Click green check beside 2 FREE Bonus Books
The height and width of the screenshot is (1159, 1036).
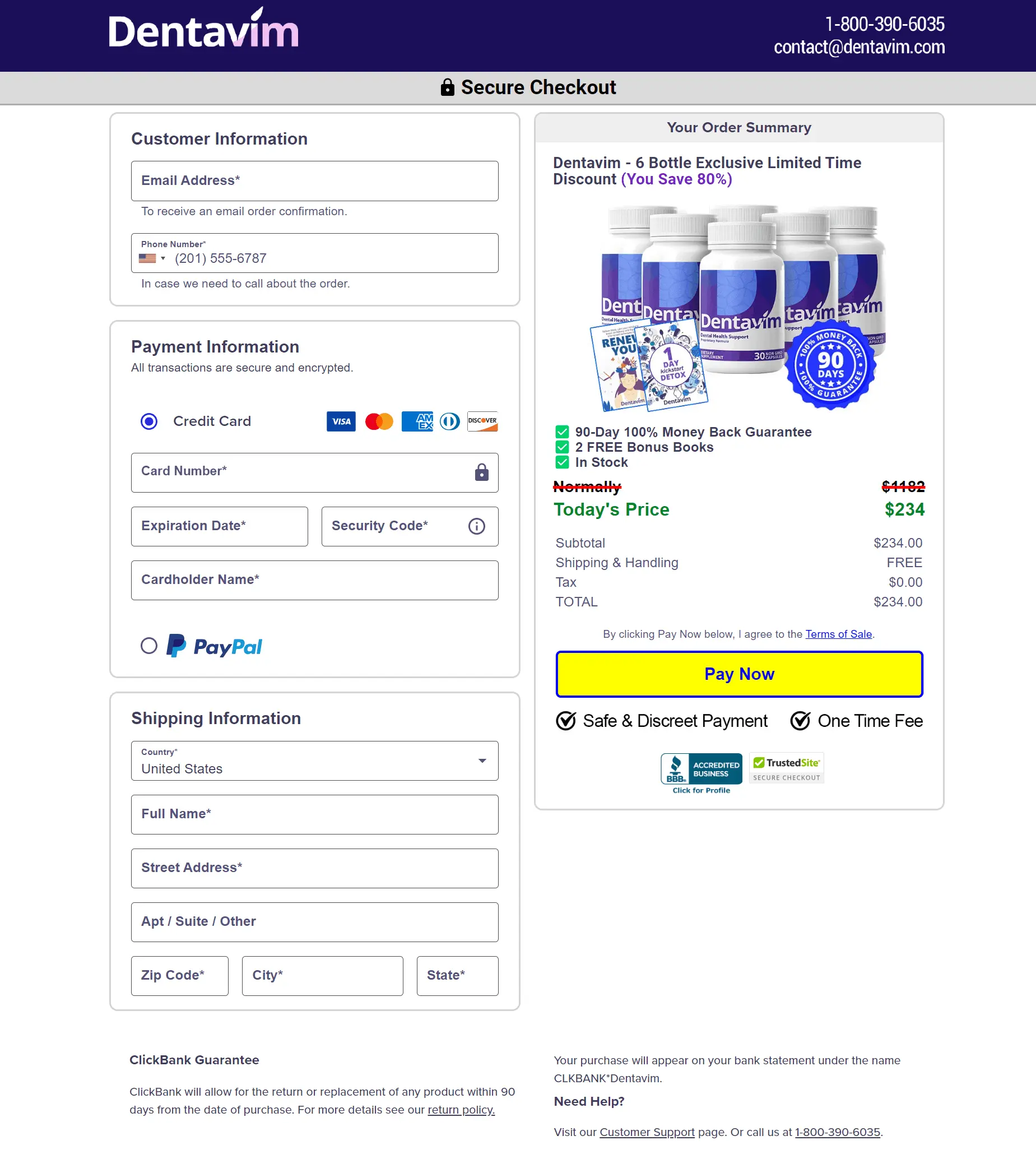(x=562, y=447)
